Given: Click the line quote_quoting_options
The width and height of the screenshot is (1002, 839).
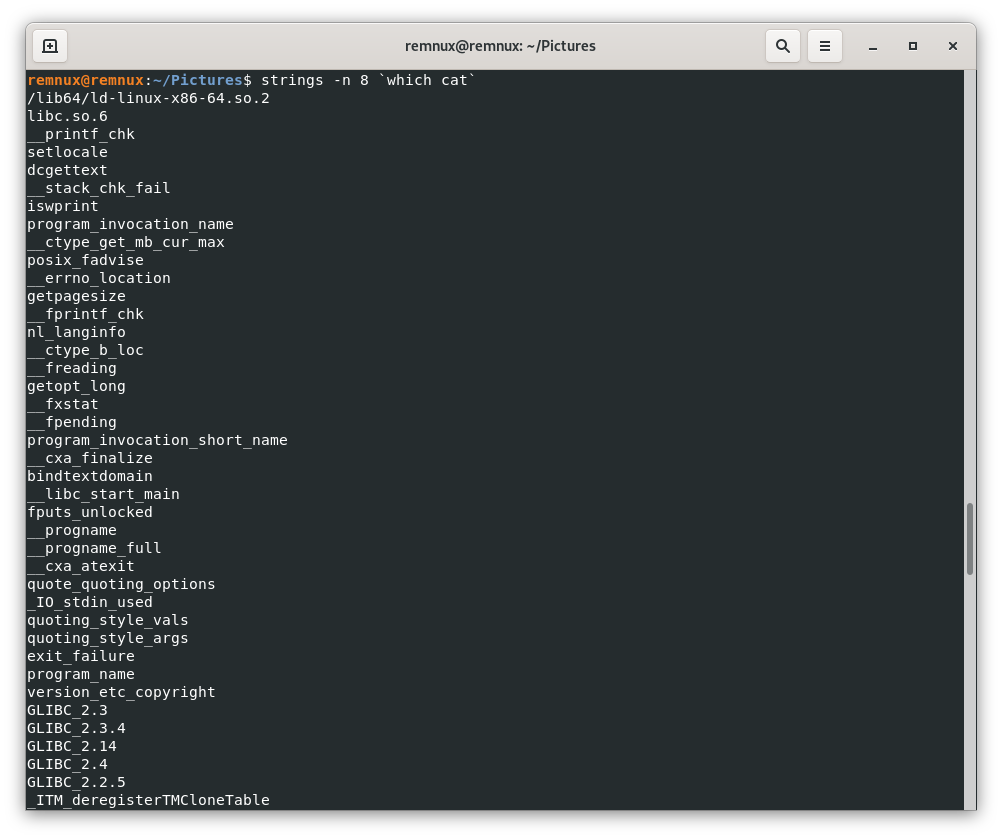Looking at the screenshot, I should (121, 584).
